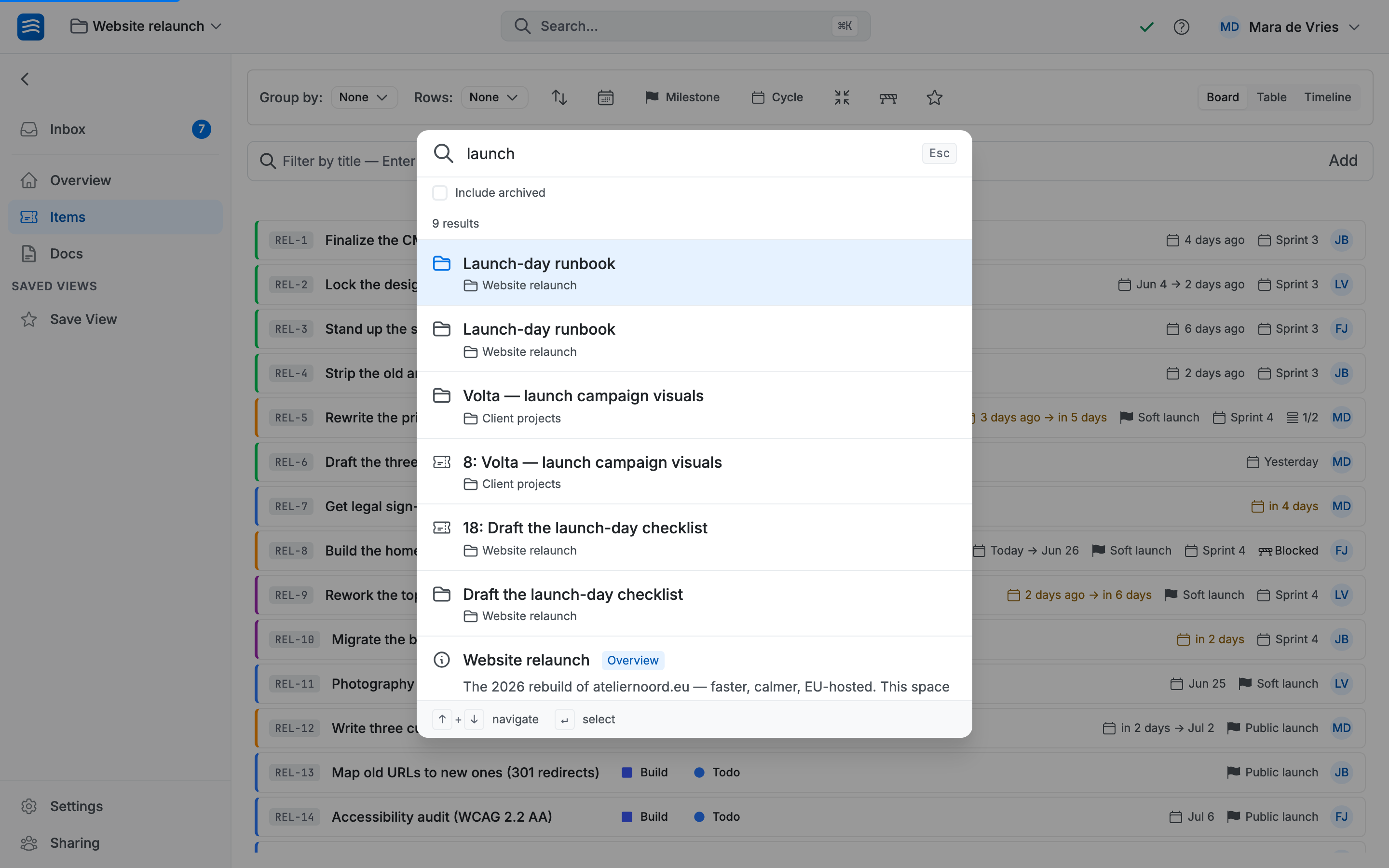Open Settings in the sidebar
Image resolution: width=1389 pixels, height=868 pixels.
[x=115, y=806]
